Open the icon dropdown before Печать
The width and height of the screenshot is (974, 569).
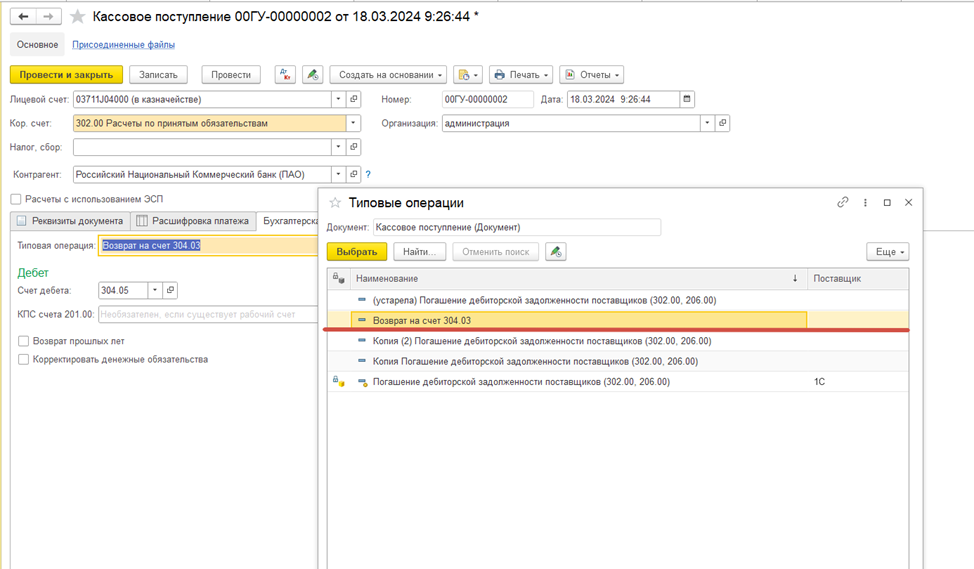(468, 75)
